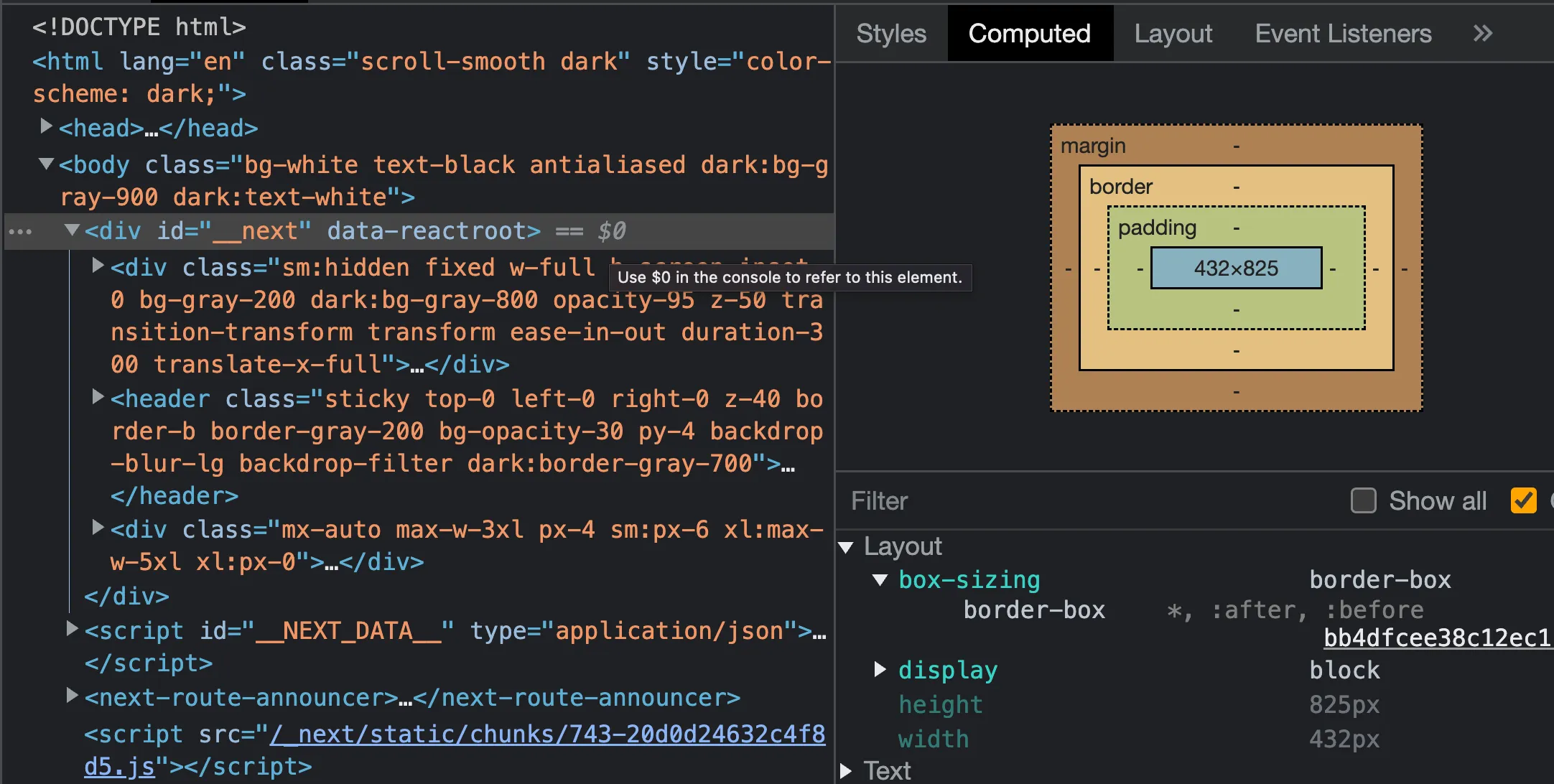Expand the head element
This screenshot has width=1554, height=784.
[x=46, y=126]
